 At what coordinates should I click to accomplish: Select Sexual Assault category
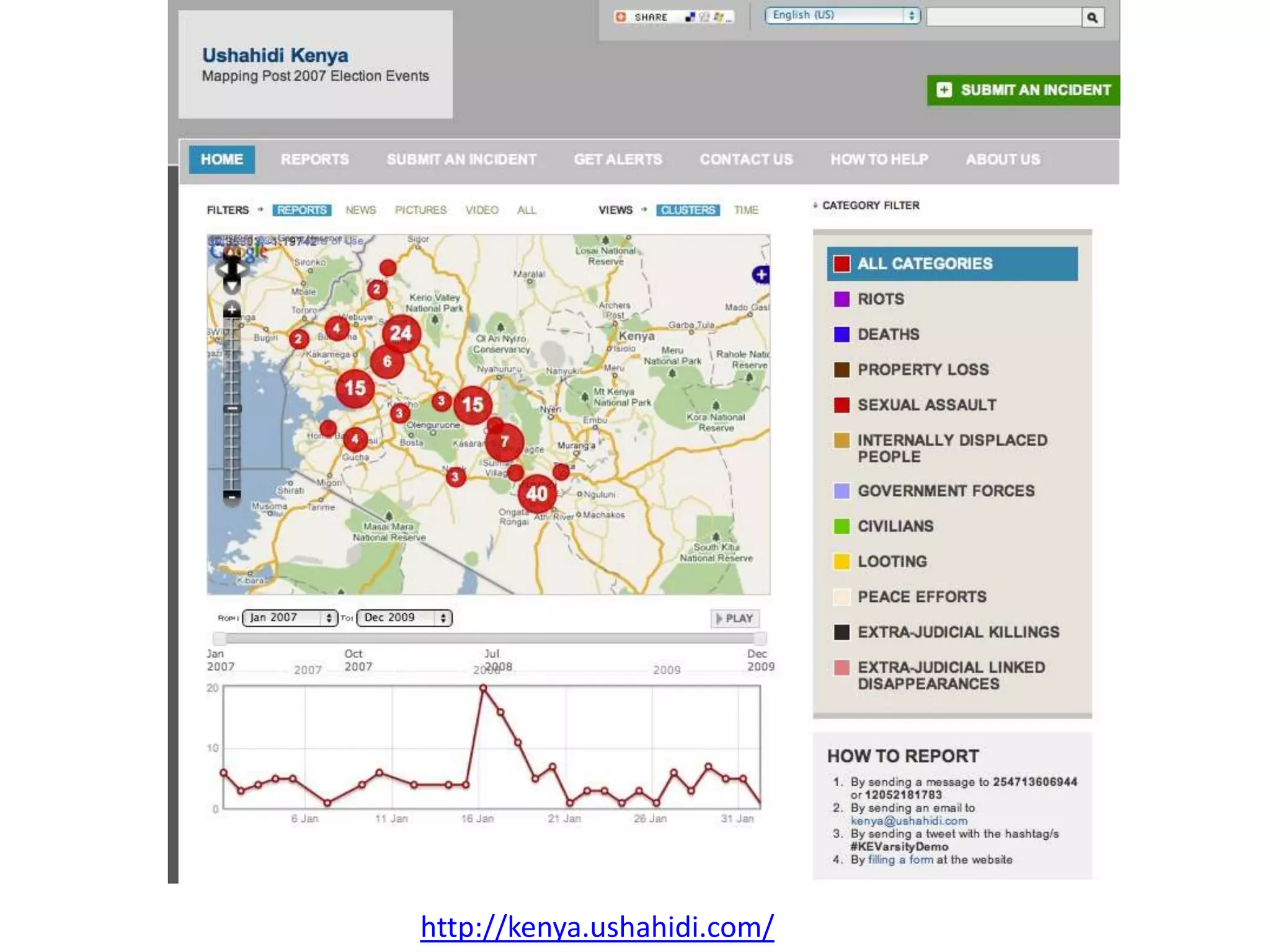tap(926, 405)
